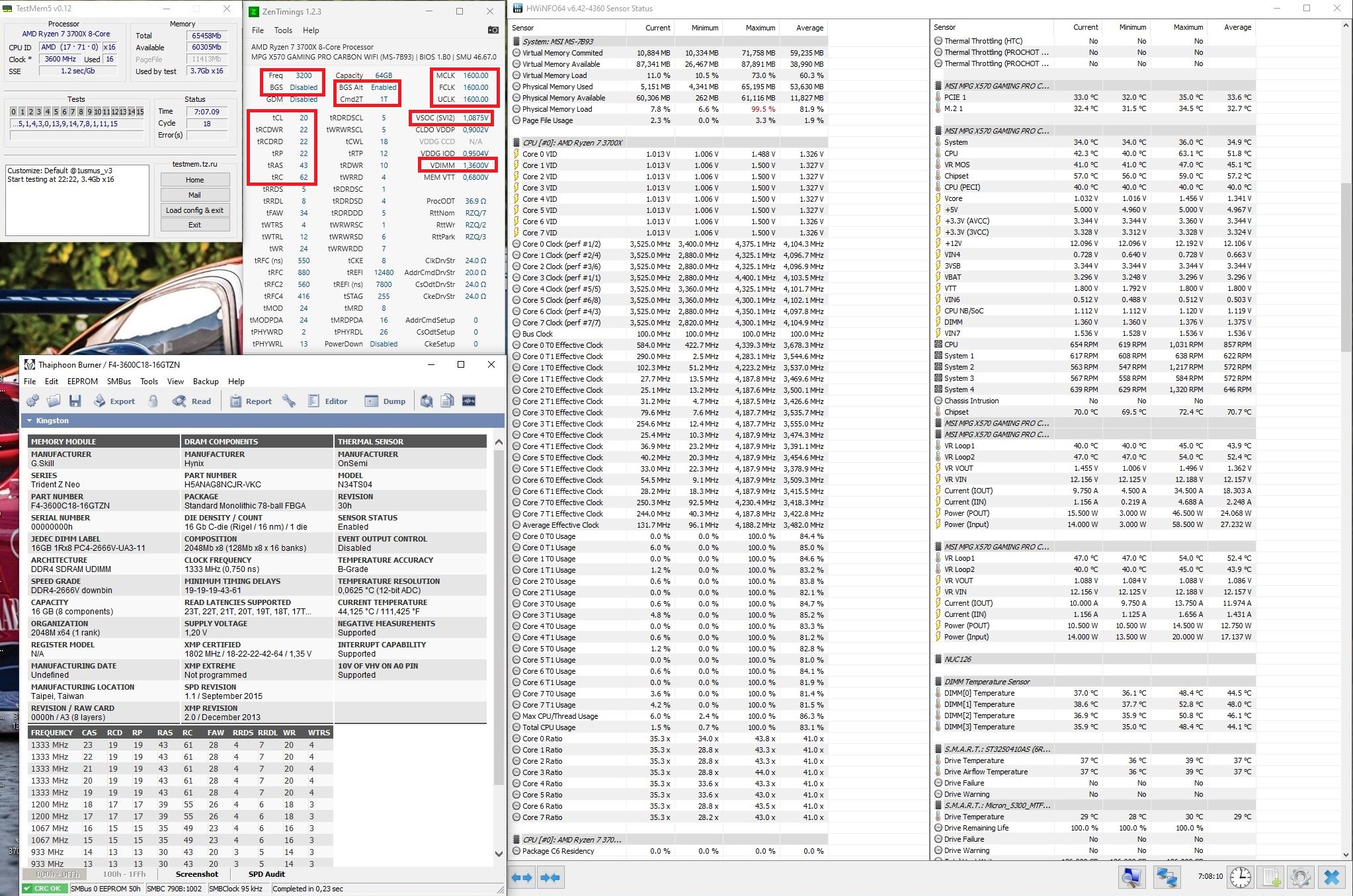Click the HWiNFO clock reset timer icon
1353x896 pixels.
(1240, 877)
